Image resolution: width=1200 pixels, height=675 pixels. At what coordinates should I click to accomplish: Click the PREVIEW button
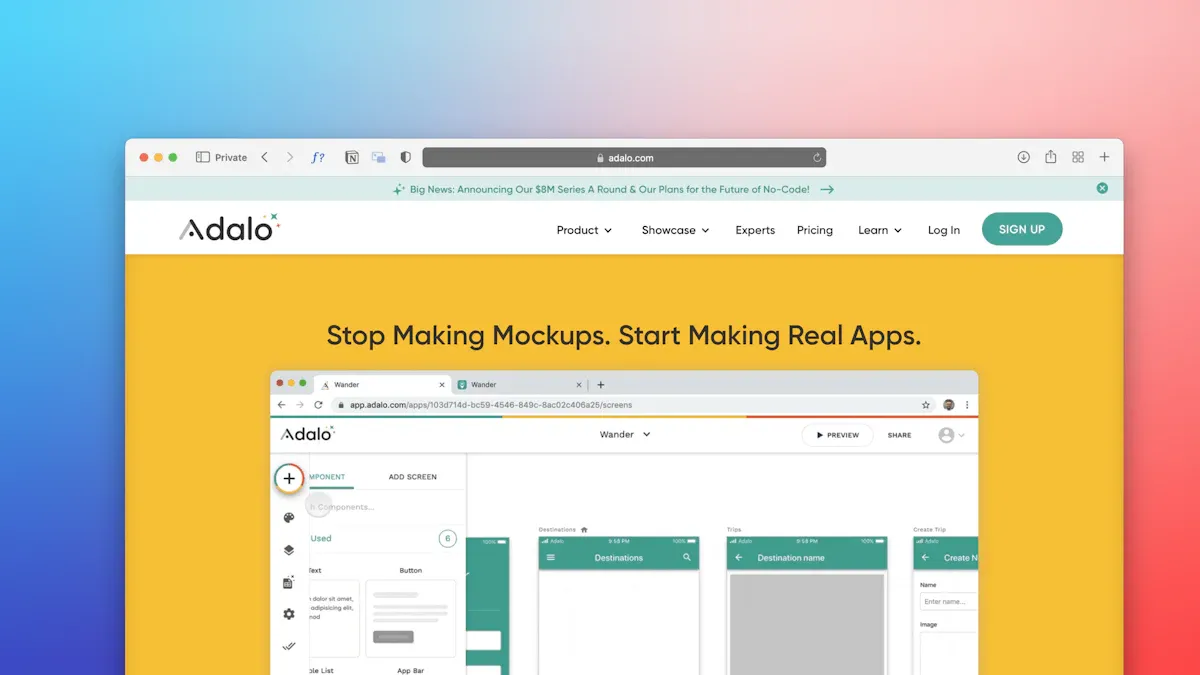(838, 435)
